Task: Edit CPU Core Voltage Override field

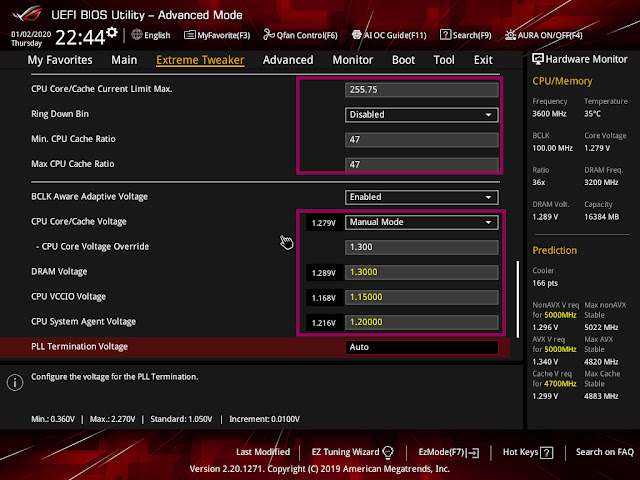Action: tap(421, 247)
